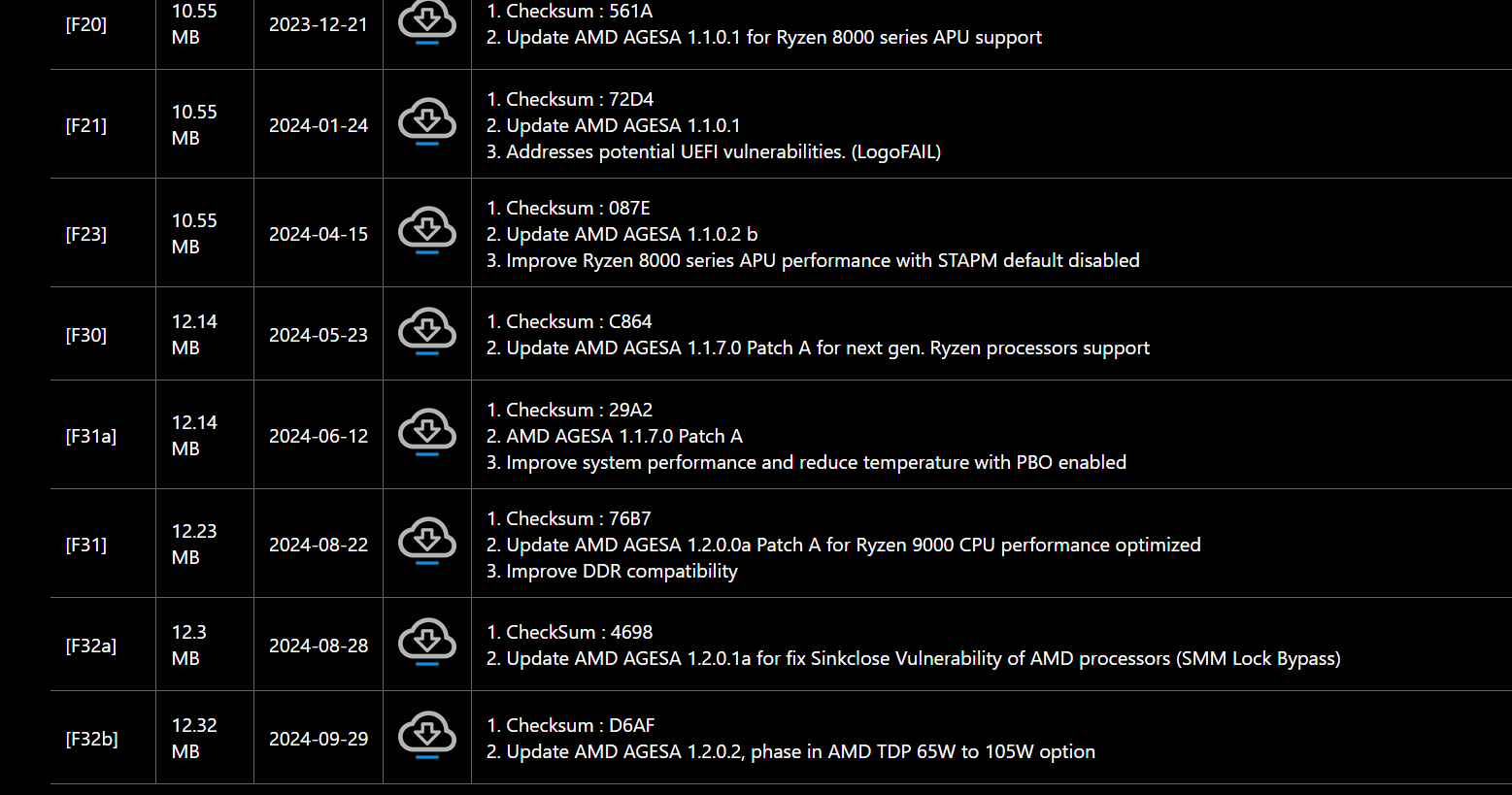Click the date 2024-09-29
Screen dimensions: 1512x795
click(319, 739)
